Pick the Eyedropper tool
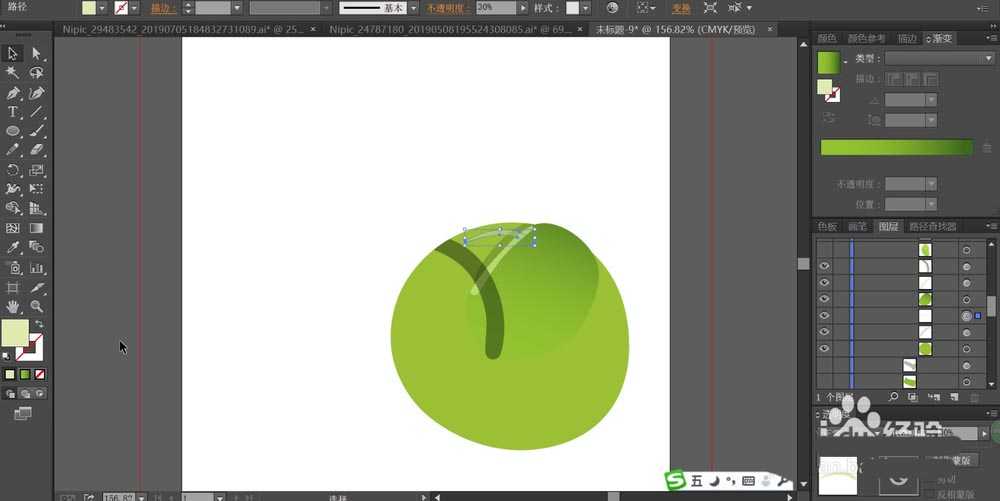This screenshot has height=501, width=1000. click(x=13, y=247)
